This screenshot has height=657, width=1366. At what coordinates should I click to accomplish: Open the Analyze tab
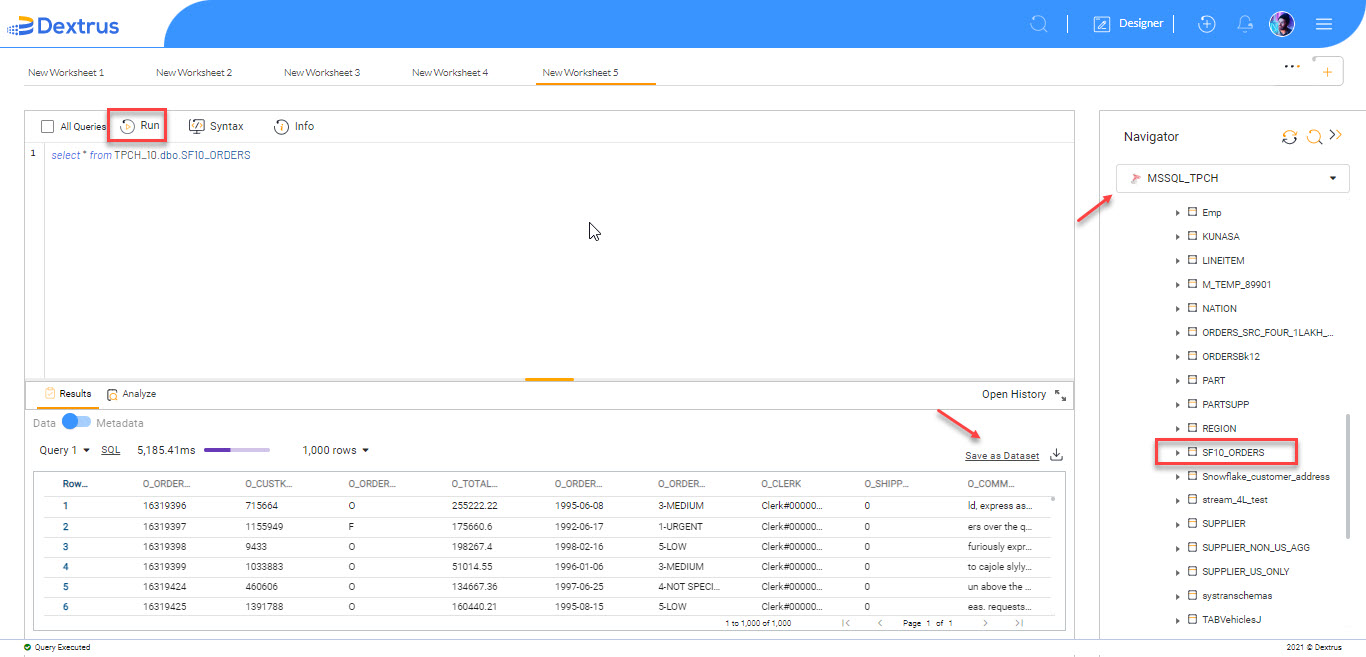pyautogui.click(x=131, y=394)
